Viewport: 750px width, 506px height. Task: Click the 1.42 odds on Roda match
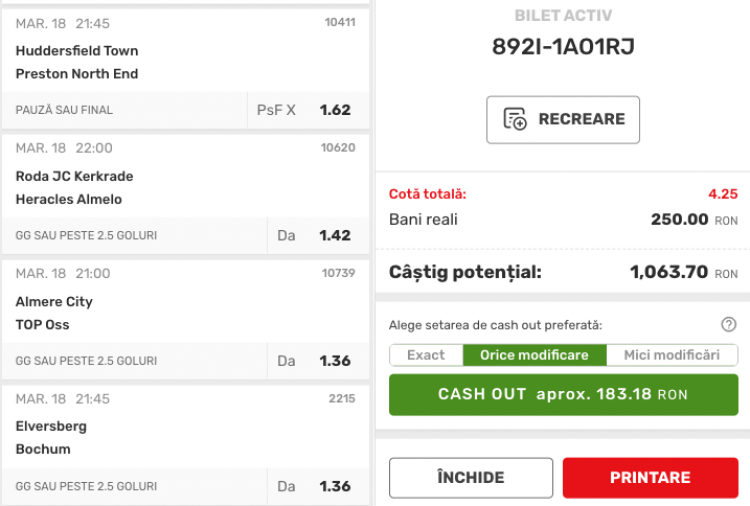(335, 235)
